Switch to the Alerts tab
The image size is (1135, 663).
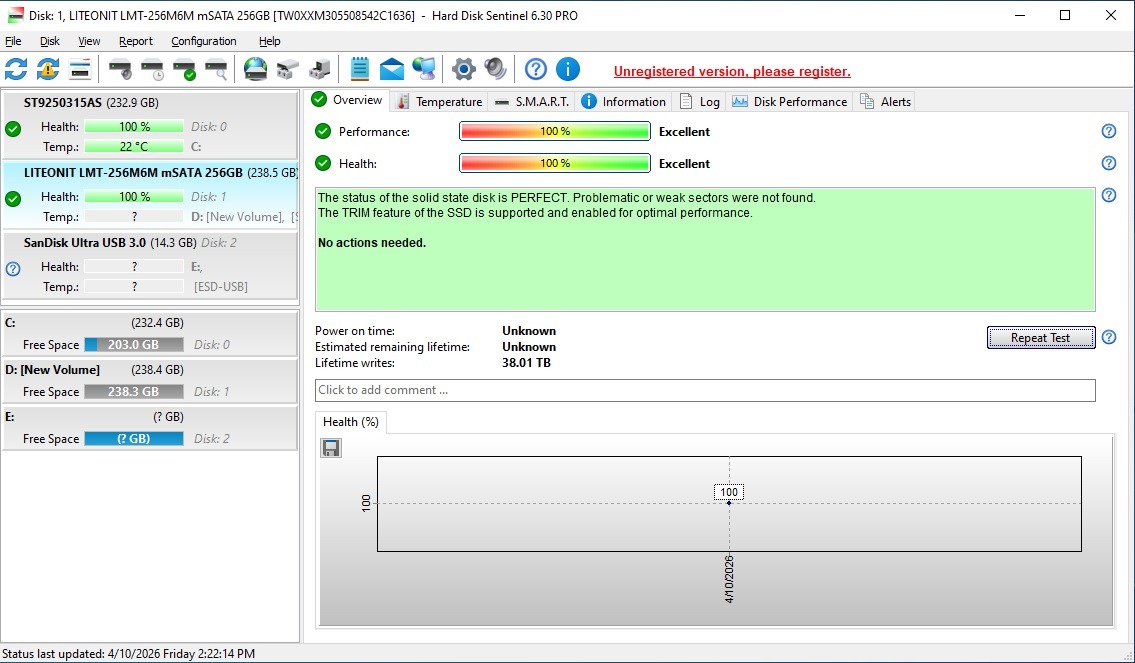coord(885,101)
